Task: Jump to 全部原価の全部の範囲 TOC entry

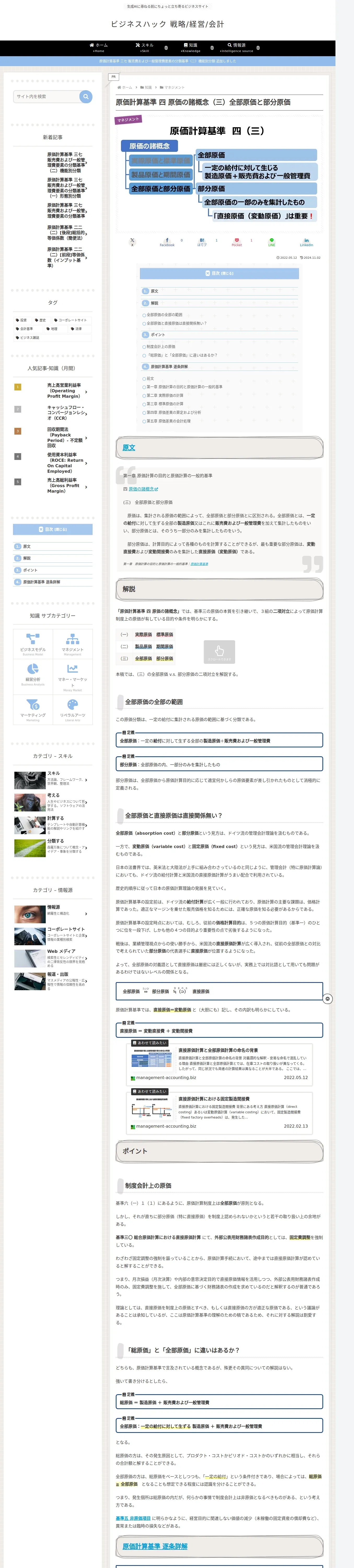Action: pyautogui.click(x=164, y=315)
